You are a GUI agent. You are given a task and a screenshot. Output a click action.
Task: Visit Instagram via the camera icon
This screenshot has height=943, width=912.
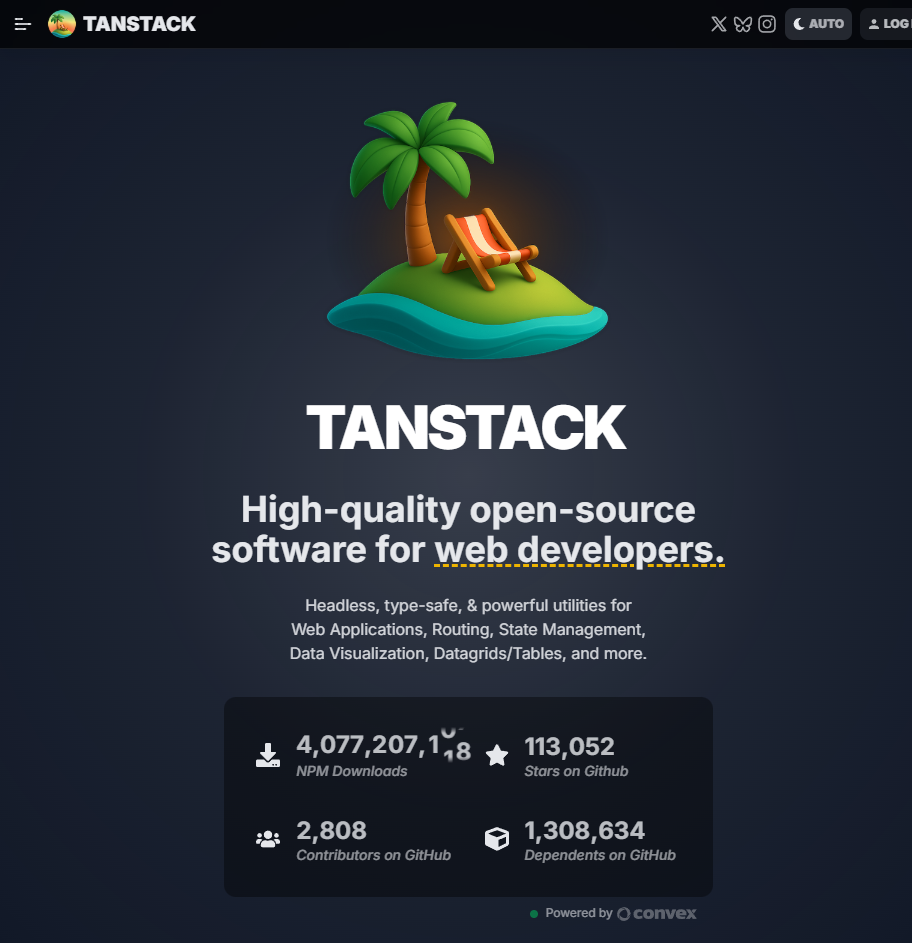click(767, 24)
